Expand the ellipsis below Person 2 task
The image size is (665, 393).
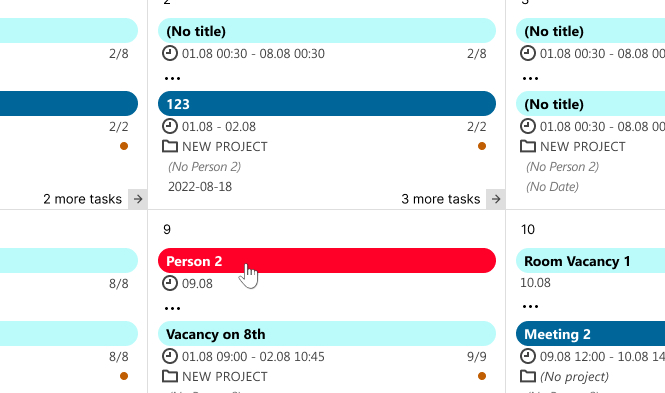click(172, 308)
